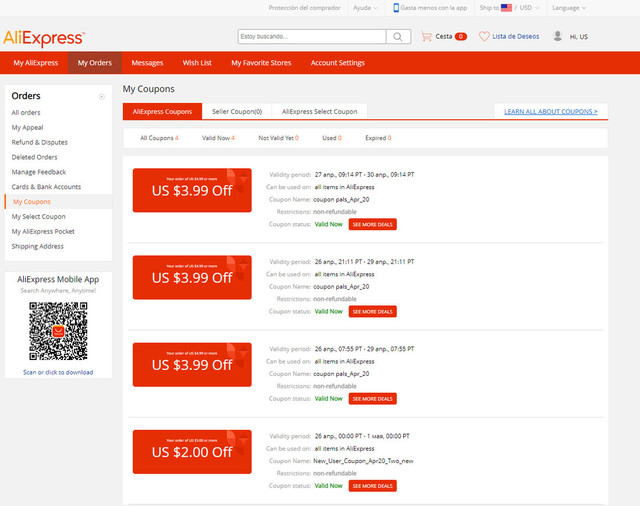Open the Ayuda dropdown
Viewport: 640px width, 506px height.
coord(365,8)
